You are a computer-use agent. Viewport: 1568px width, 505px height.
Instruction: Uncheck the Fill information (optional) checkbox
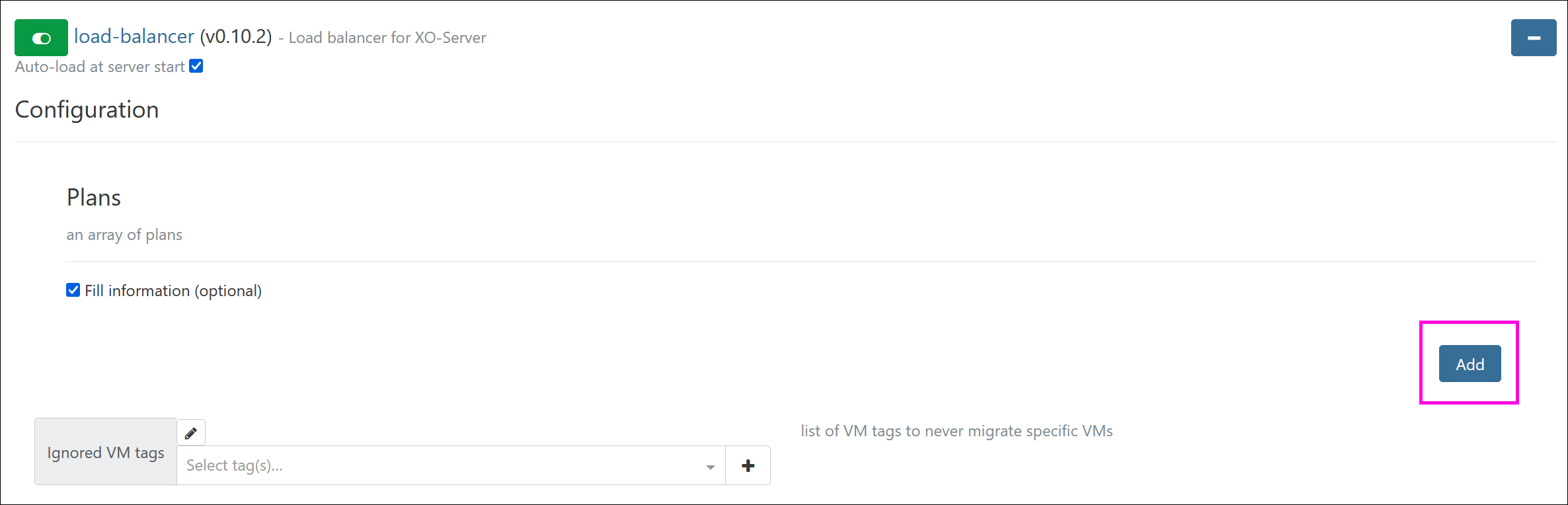click(x=73, y=290)
